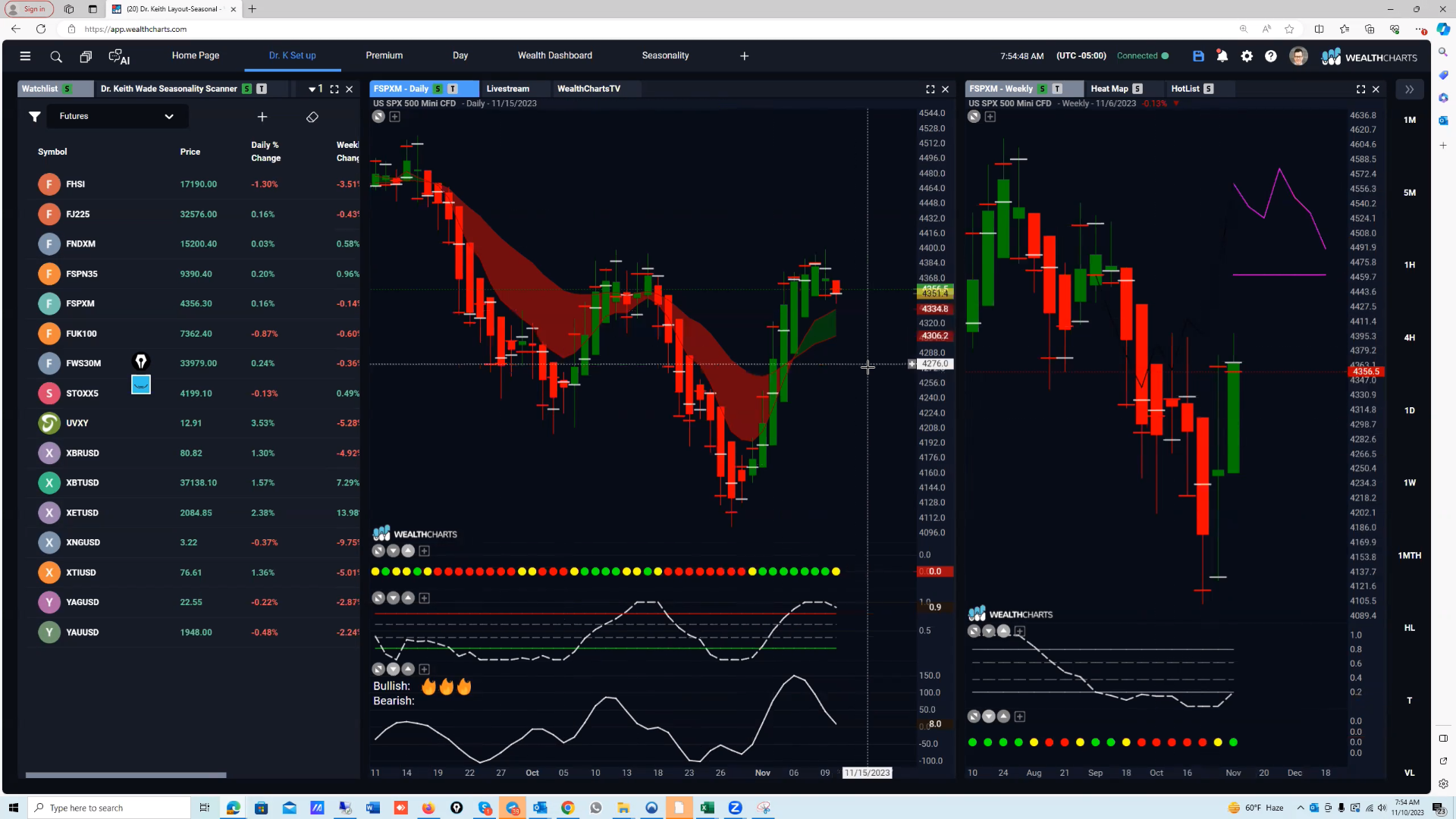Toggle visibility of daily dots indicator
This screenshot has height=819, width=1456.
(x=378, y=551)
